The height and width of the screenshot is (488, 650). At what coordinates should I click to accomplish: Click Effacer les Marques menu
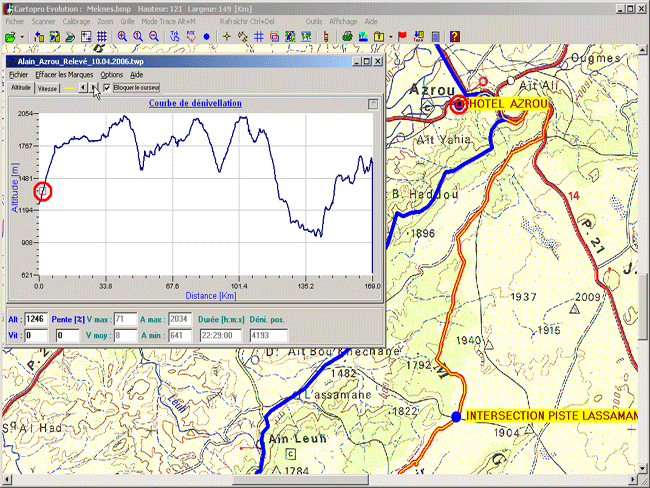(64, 75)
